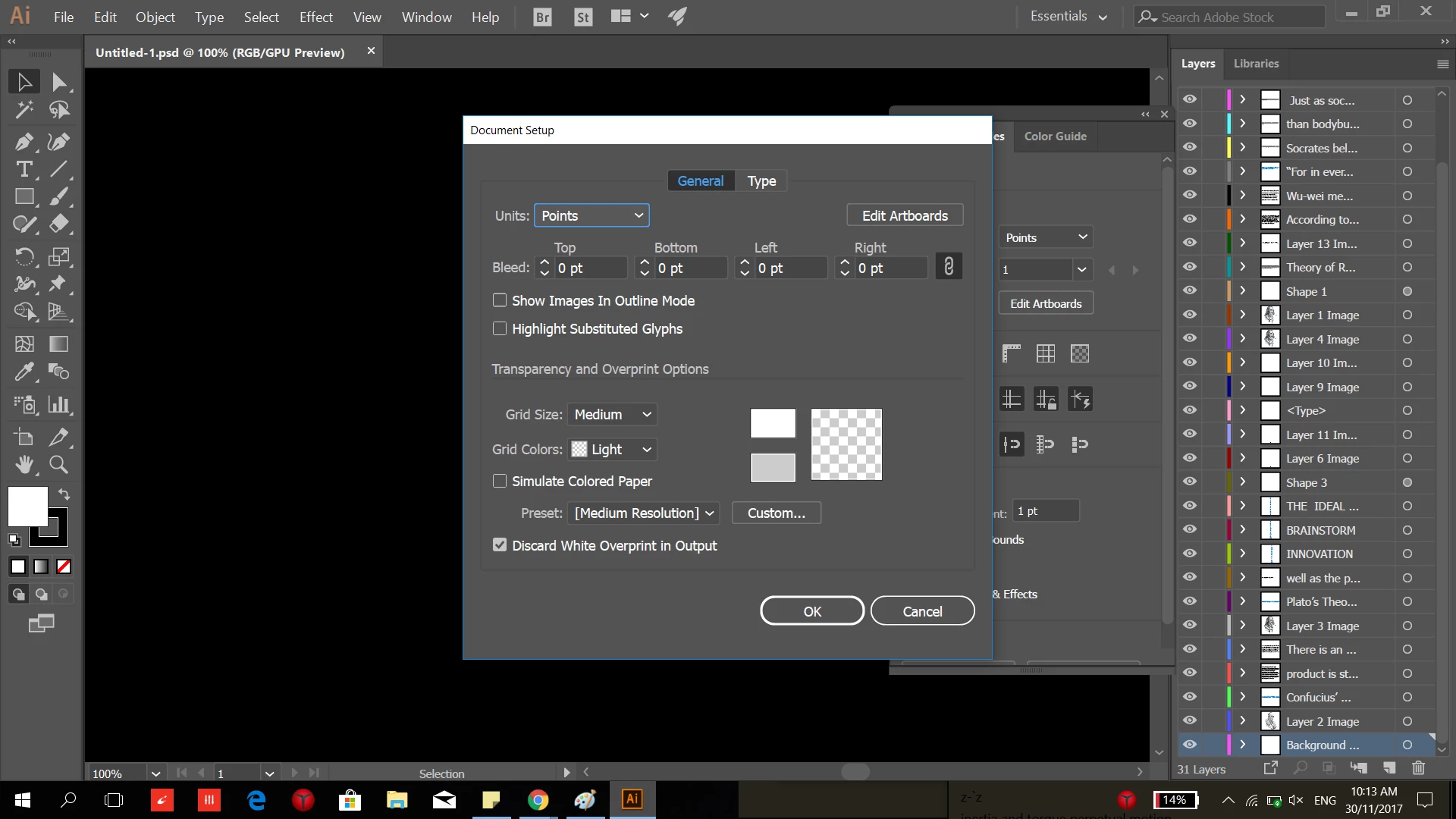Click the white grid color swatch

coord(773,423)
